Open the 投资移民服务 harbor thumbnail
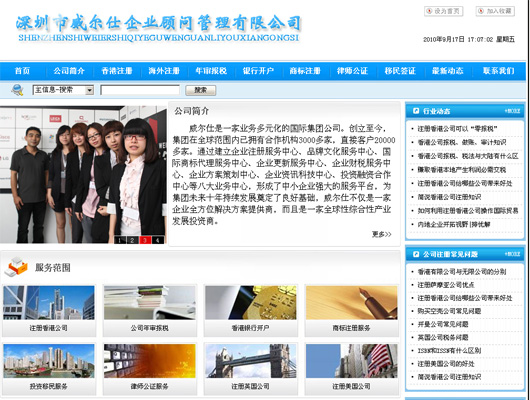Screen dimensions: 530x400 [49, 361]
